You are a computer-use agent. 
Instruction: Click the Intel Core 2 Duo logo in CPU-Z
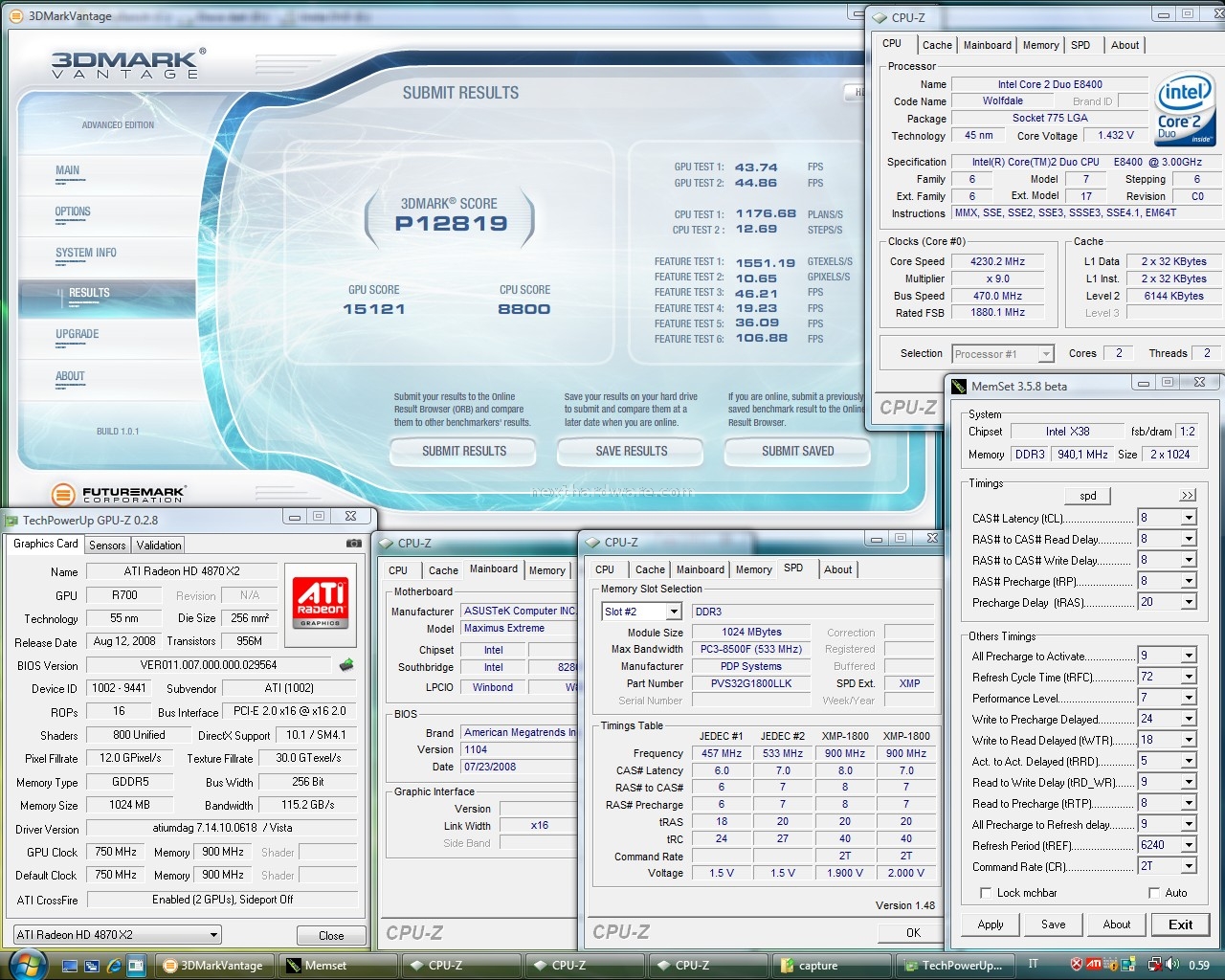pyautogui.click(x=1185, y=111)
